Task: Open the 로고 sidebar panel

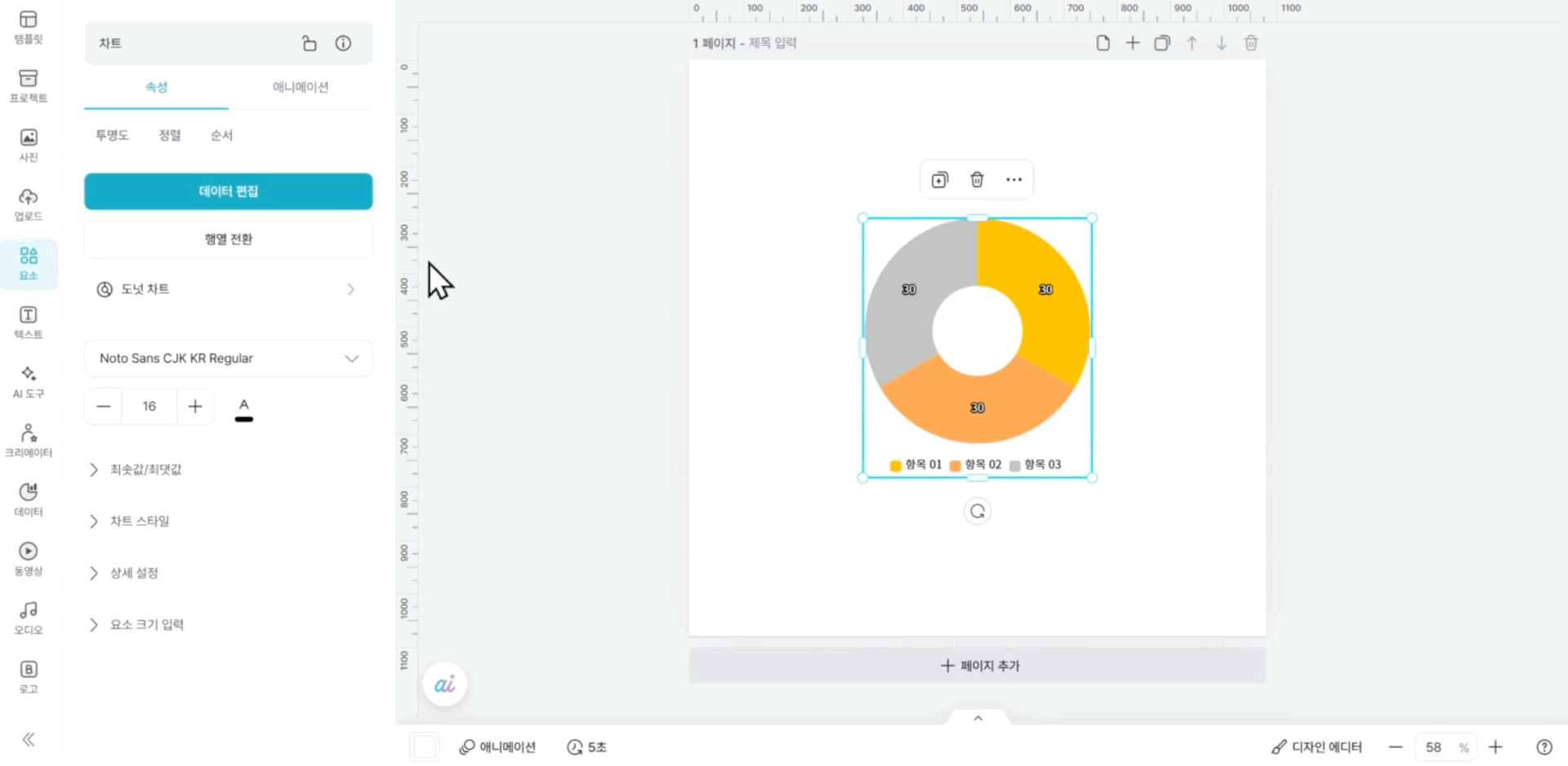Action: click(x=29, y=678)
